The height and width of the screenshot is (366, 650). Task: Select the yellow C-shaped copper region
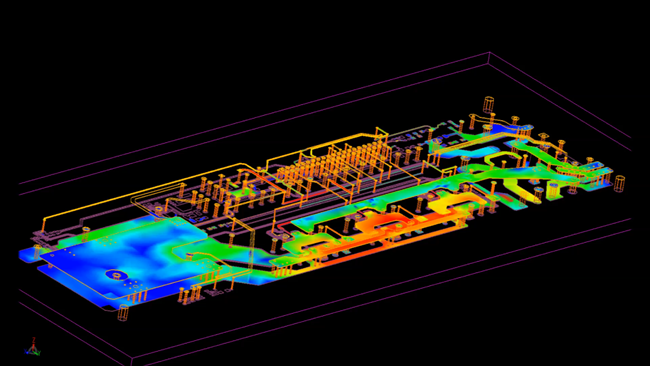pos(454,204)
